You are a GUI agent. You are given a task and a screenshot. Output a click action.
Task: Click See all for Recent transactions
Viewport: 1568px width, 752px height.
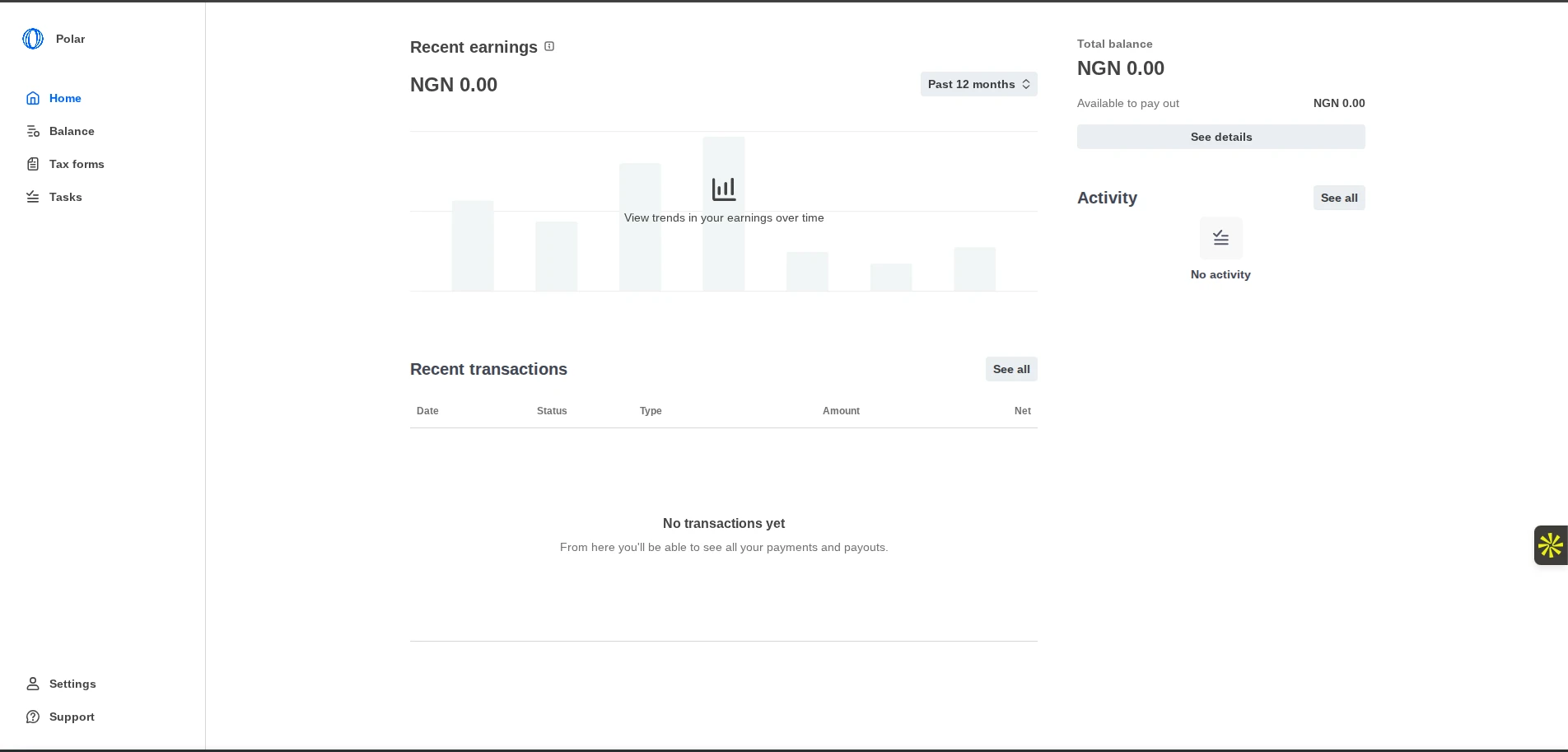[1010, 369]
